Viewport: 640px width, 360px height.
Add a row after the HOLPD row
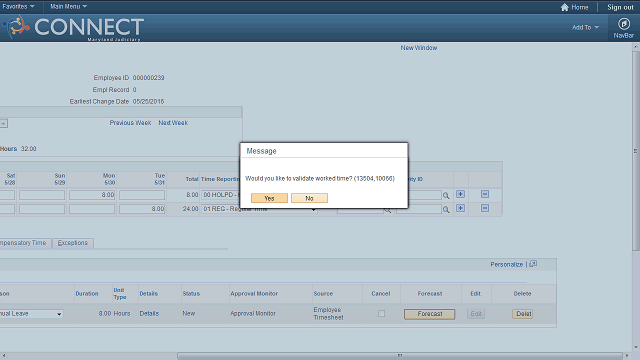(460, 194)
